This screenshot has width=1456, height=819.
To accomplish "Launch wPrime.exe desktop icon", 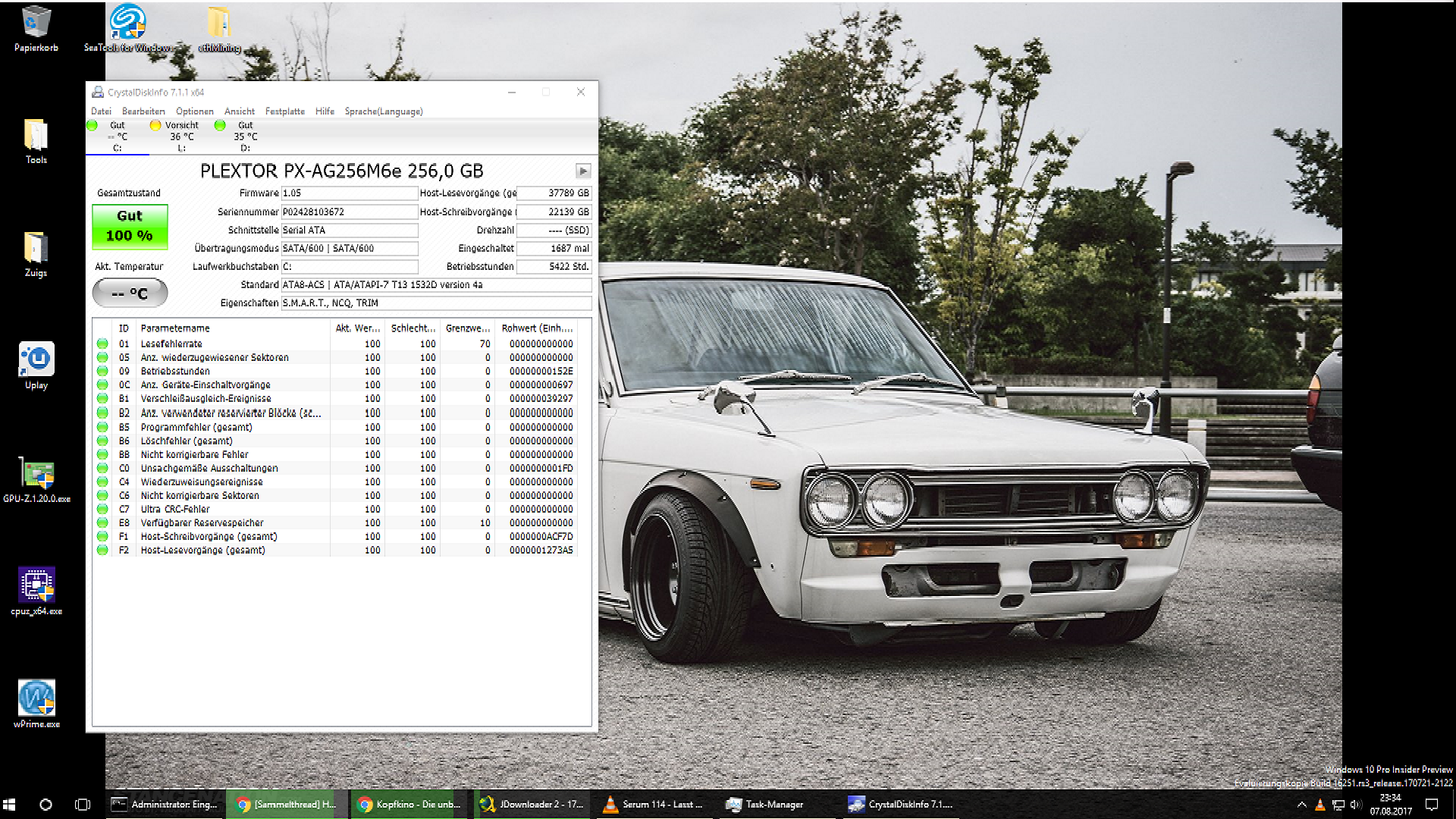I will pos(36,698).
